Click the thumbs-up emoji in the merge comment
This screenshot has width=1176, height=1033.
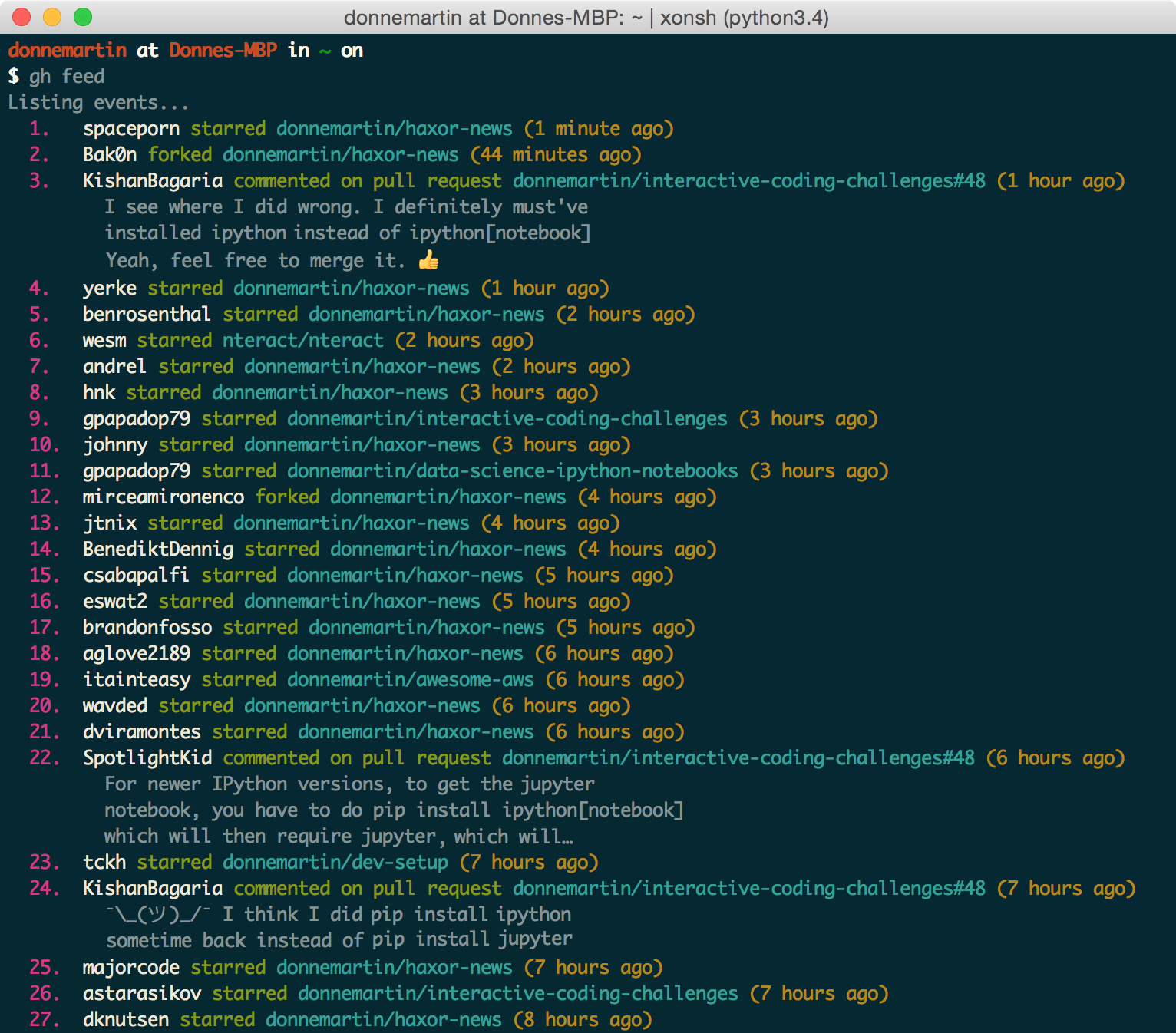pos(428,260)
